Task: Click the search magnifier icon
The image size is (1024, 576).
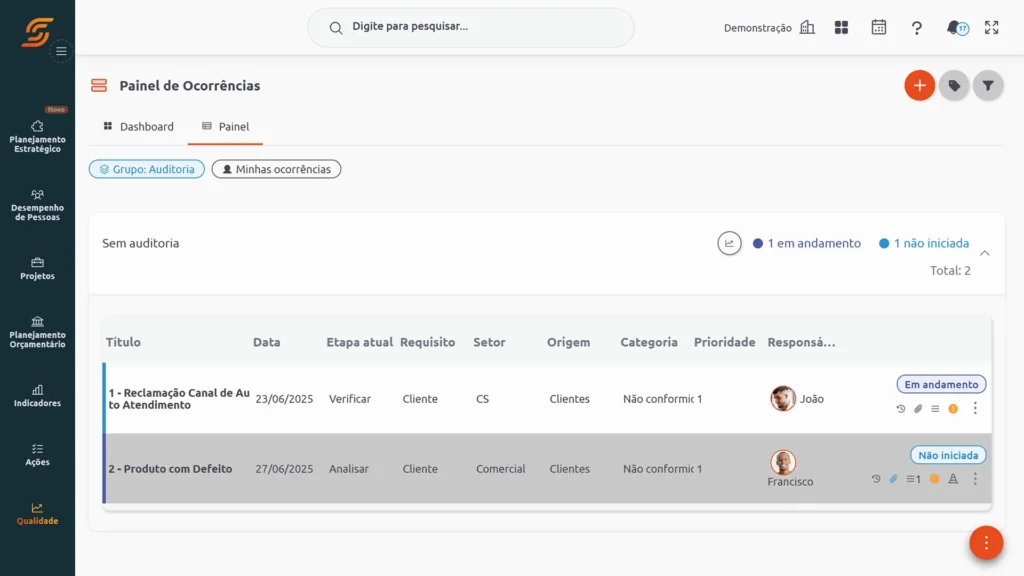Action: (x=336, y=27)
